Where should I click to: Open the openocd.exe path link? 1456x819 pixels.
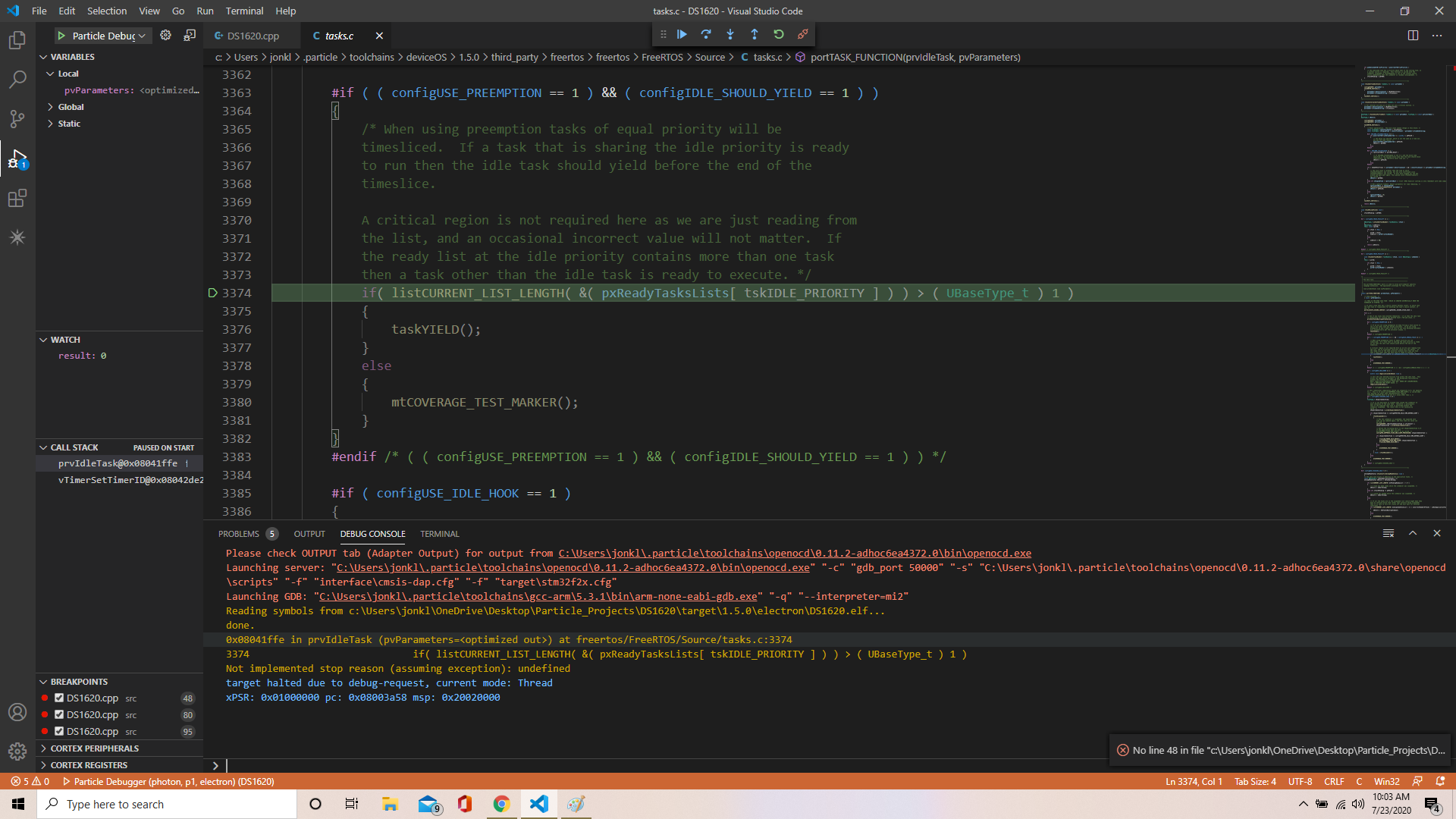794,554
